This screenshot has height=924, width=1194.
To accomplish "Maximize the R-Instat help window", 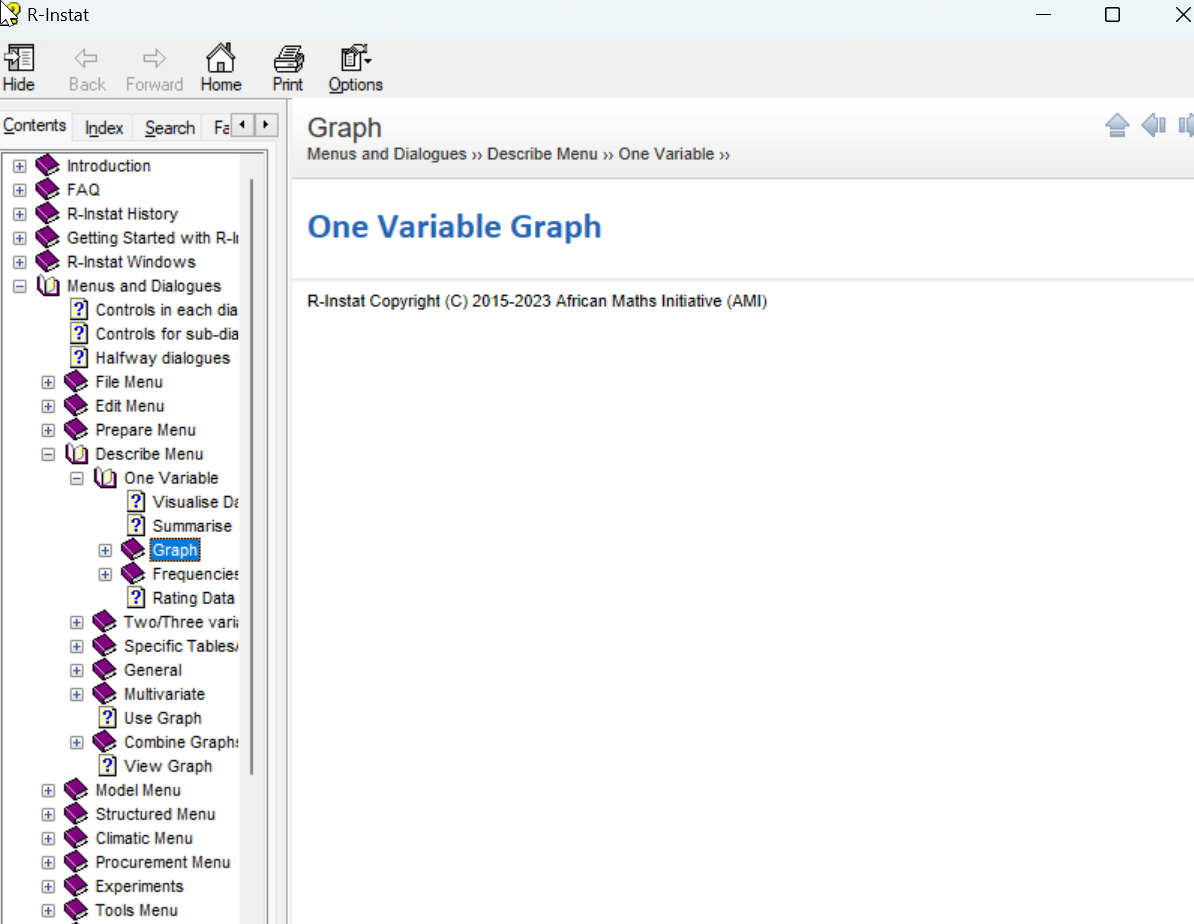I will [x=1113, y=15].
